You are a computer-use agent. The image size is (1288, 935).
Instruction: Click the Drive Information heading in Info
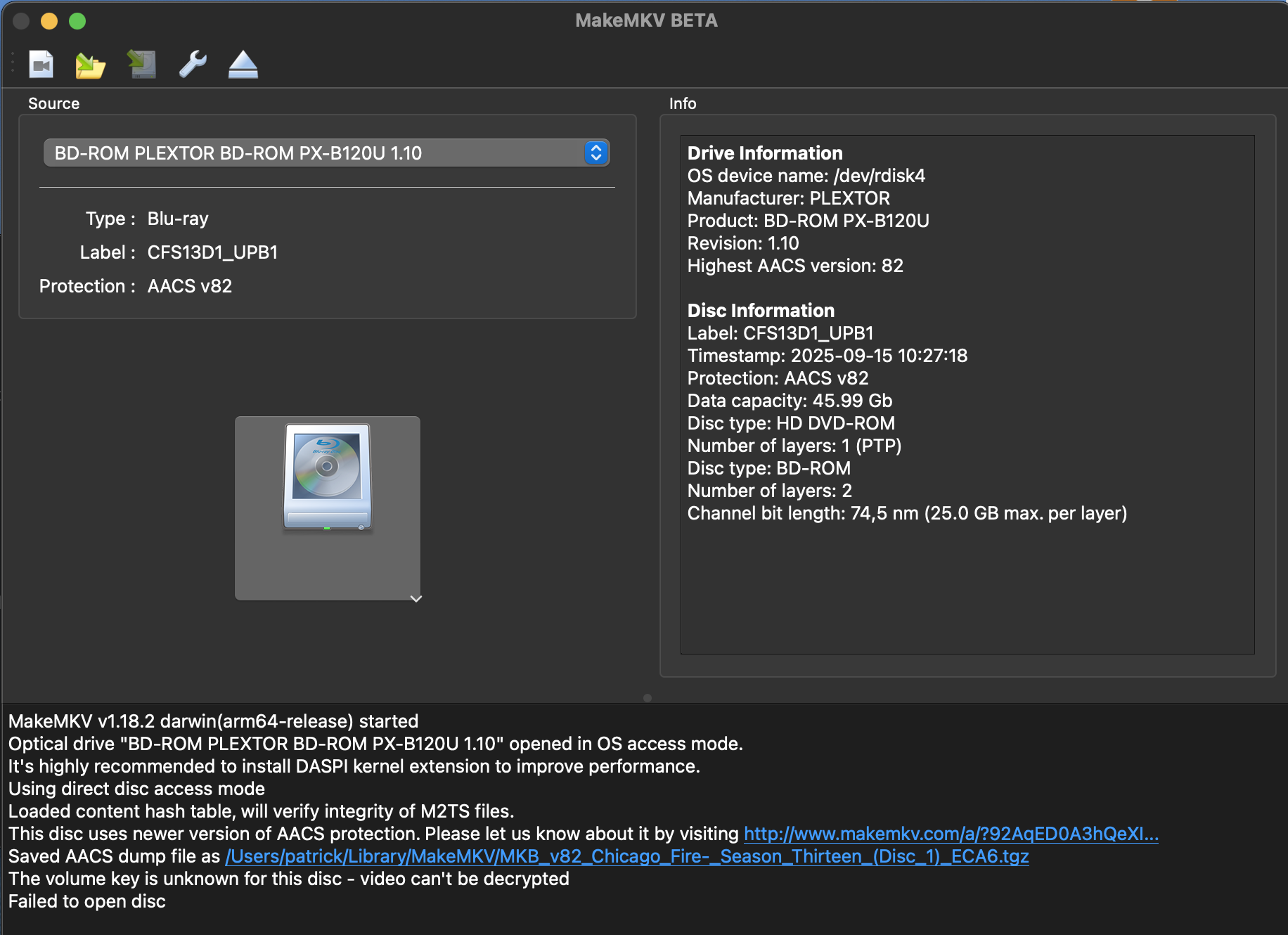(x=764, y=153)
